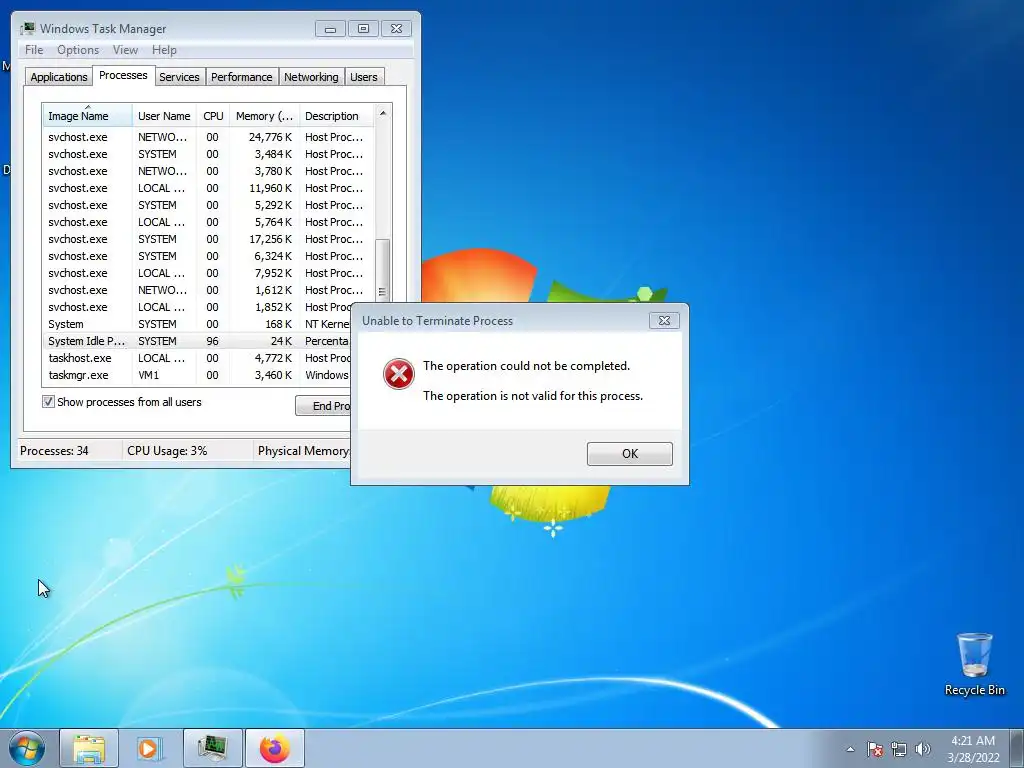Select the taskmgr.exe process row
Screen dimensions: 1024x768
[197, 375]
